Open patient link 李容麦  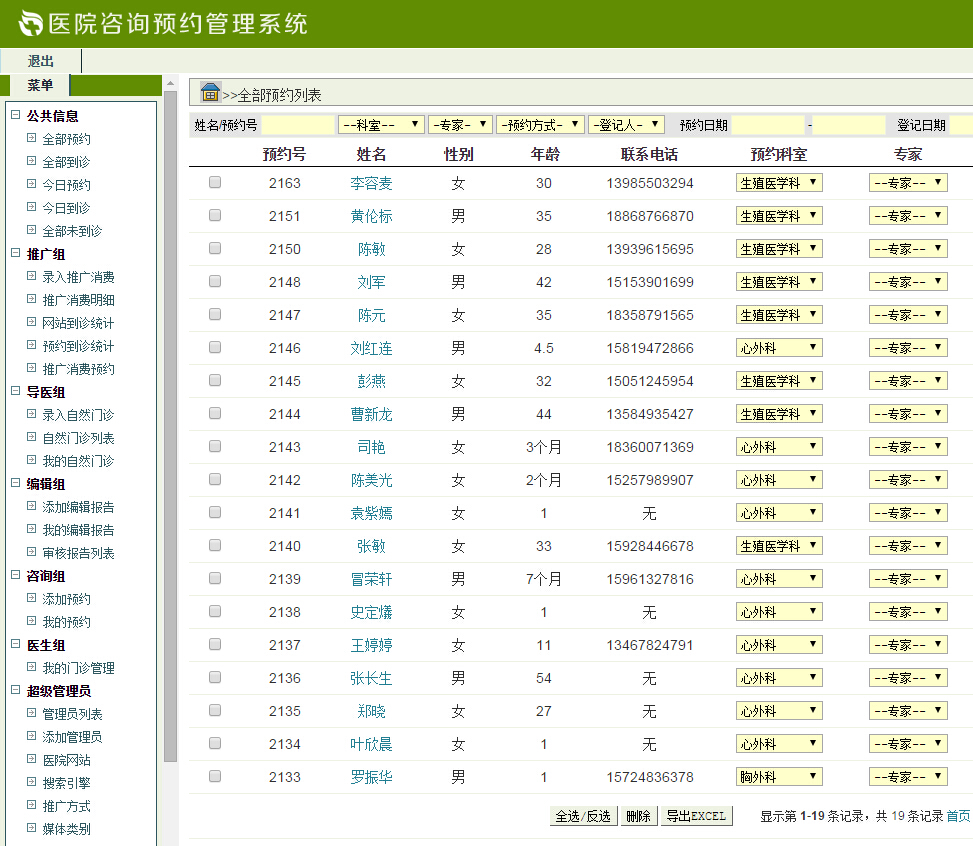tap(371, 183)
